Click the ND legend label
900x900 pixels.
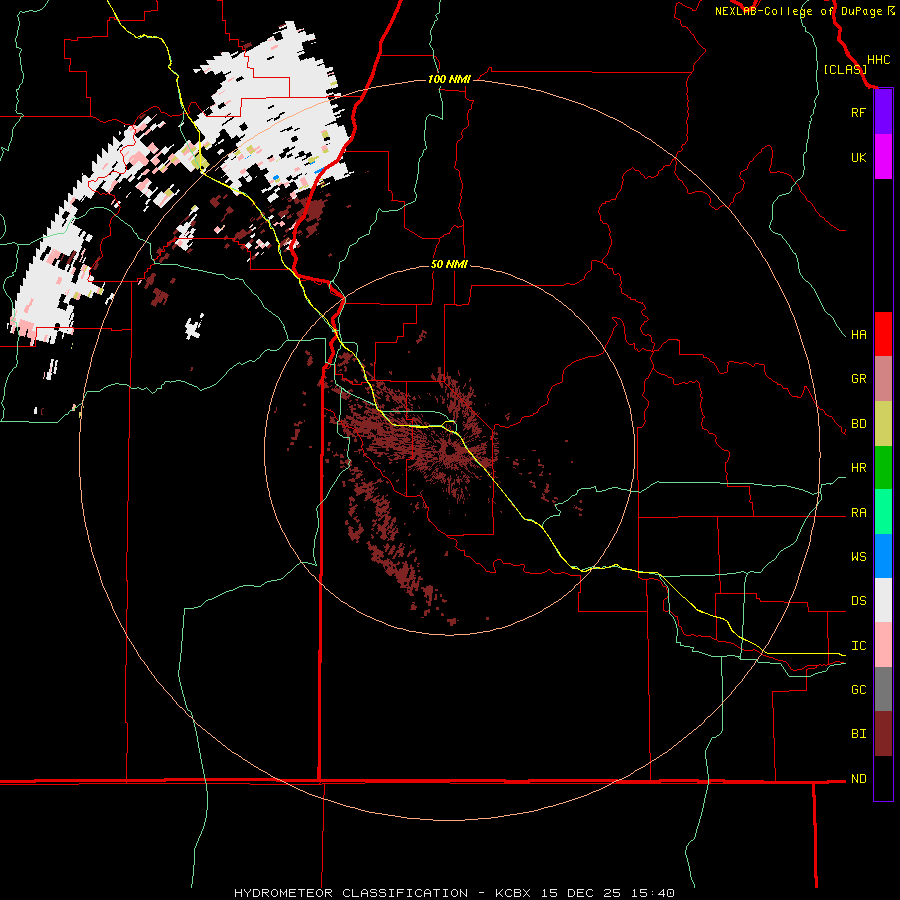tap(858, 779)
